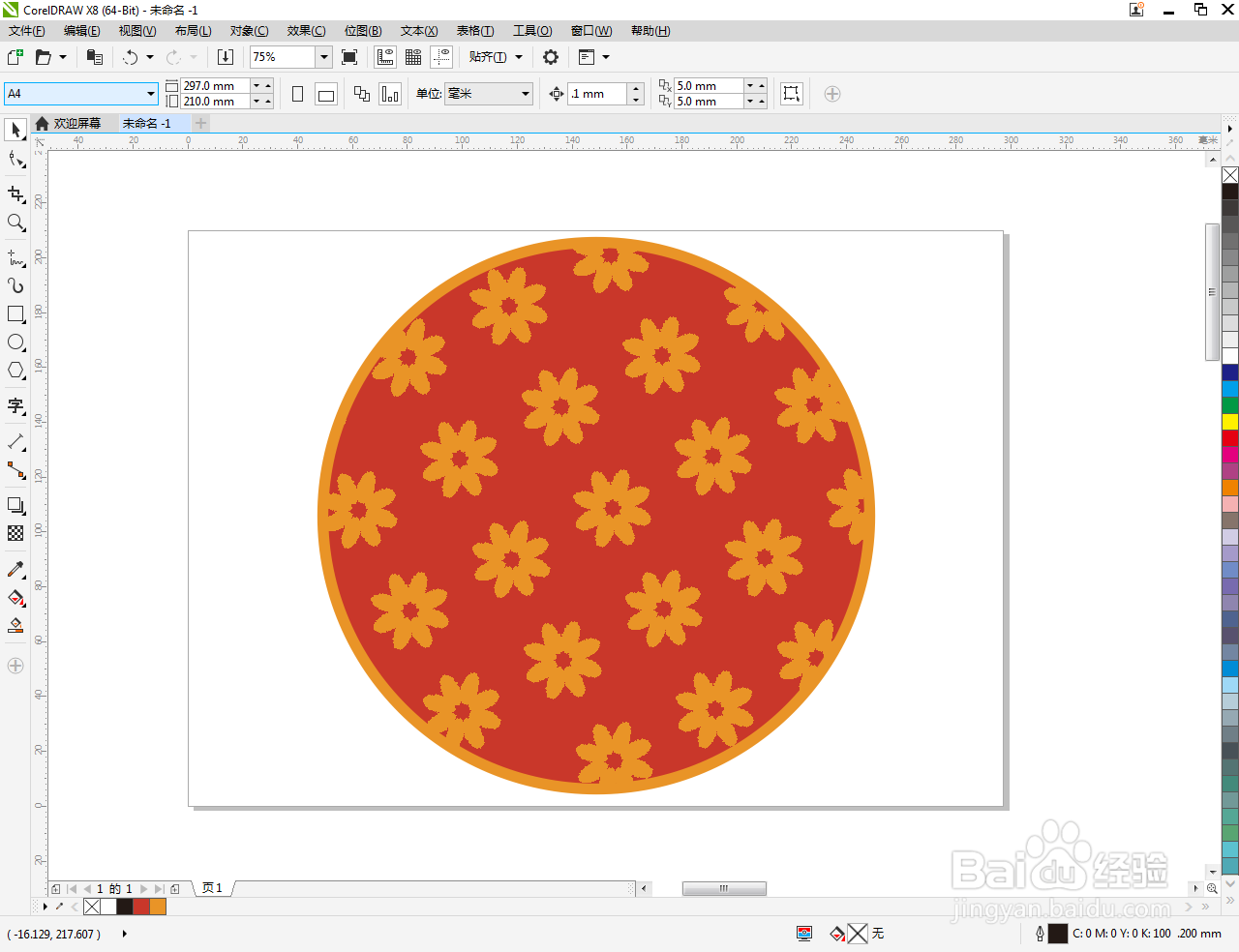Click the horizontal scrollbar thumb
1239x952 pixels.
click(x=724, y=888)
